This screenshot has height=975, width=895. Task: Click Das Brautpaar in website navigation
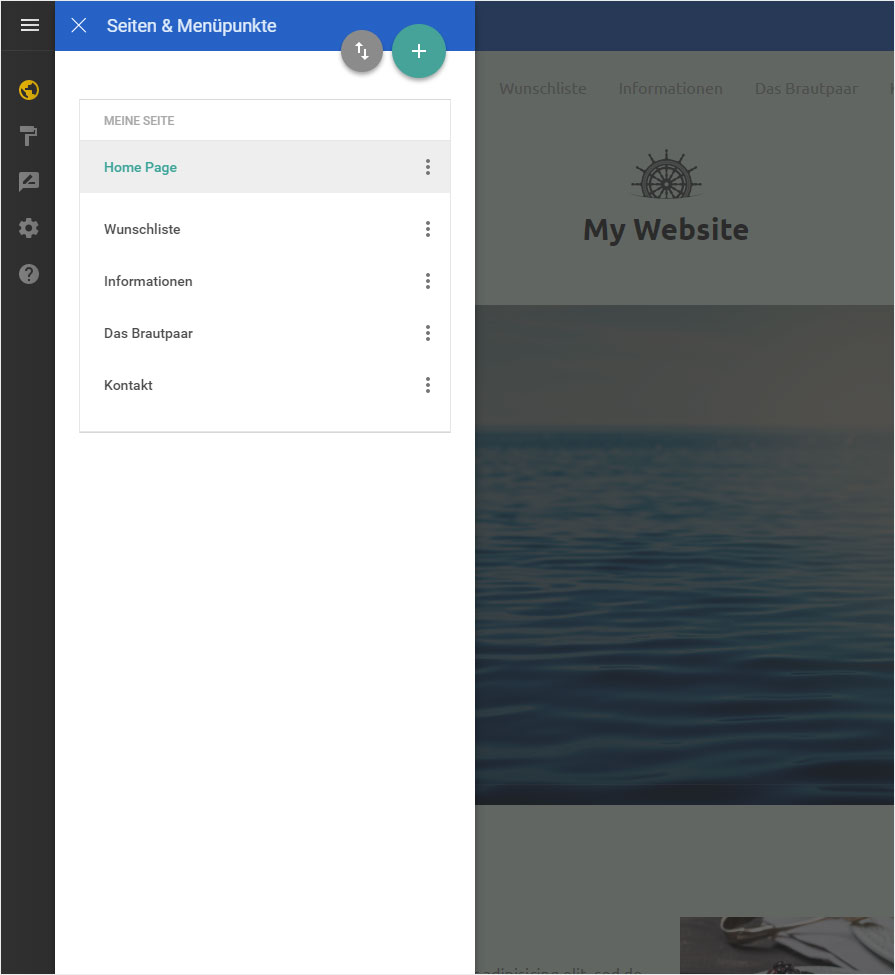click(x=806, y=89)
